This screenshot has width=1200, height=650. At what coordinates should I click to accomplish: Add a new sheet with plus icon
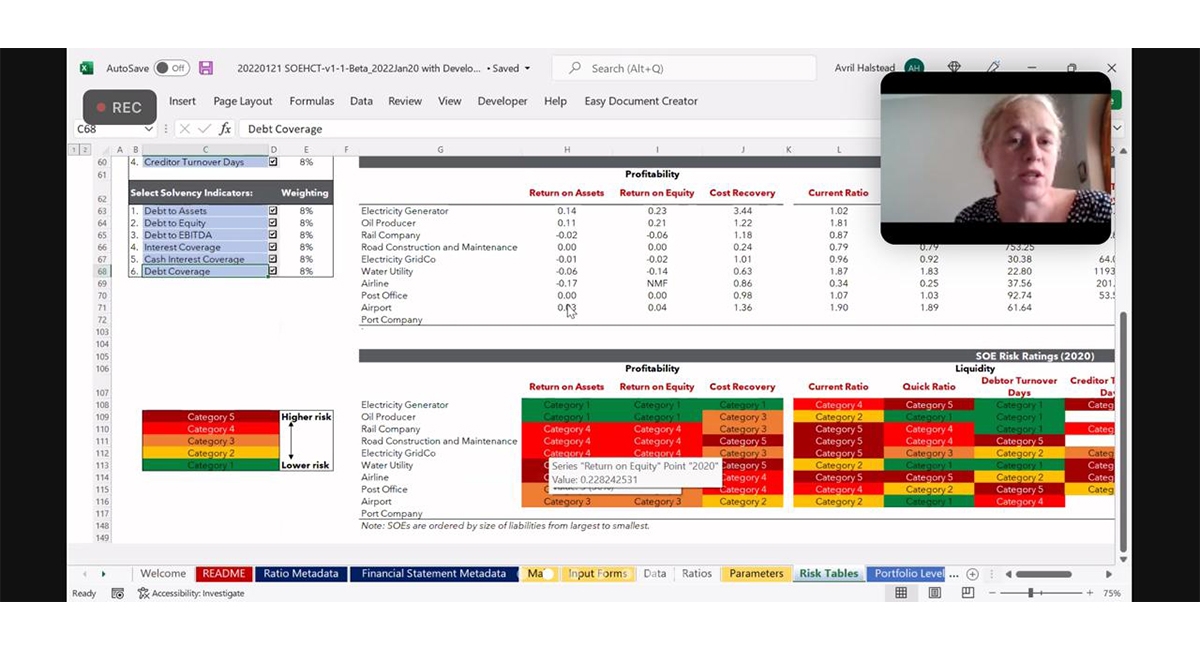[972, 574]
